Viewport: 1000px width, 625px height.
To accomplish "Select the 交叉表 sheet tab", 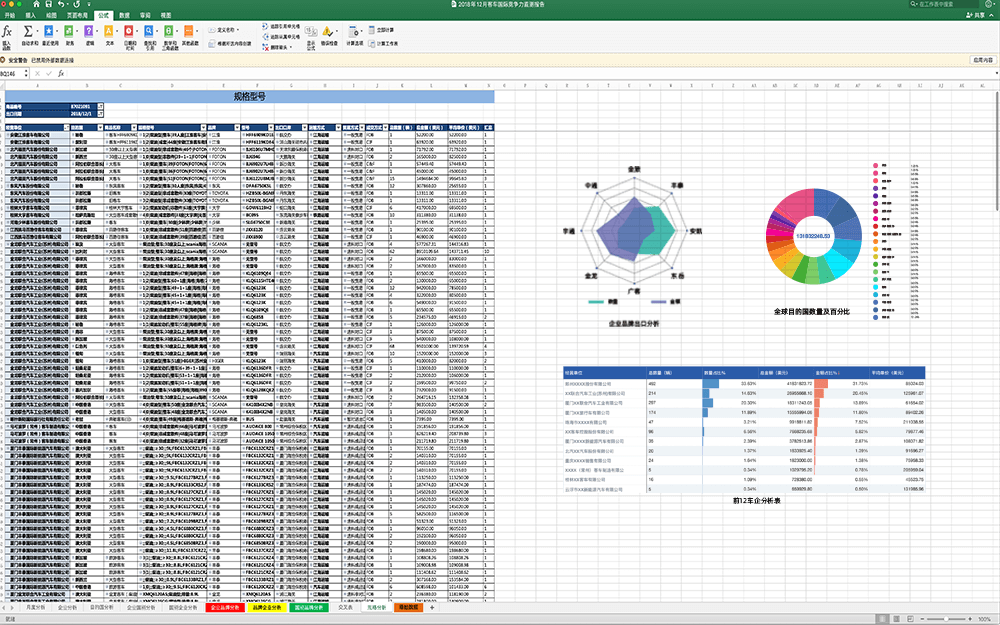I will tap(346, 607).
